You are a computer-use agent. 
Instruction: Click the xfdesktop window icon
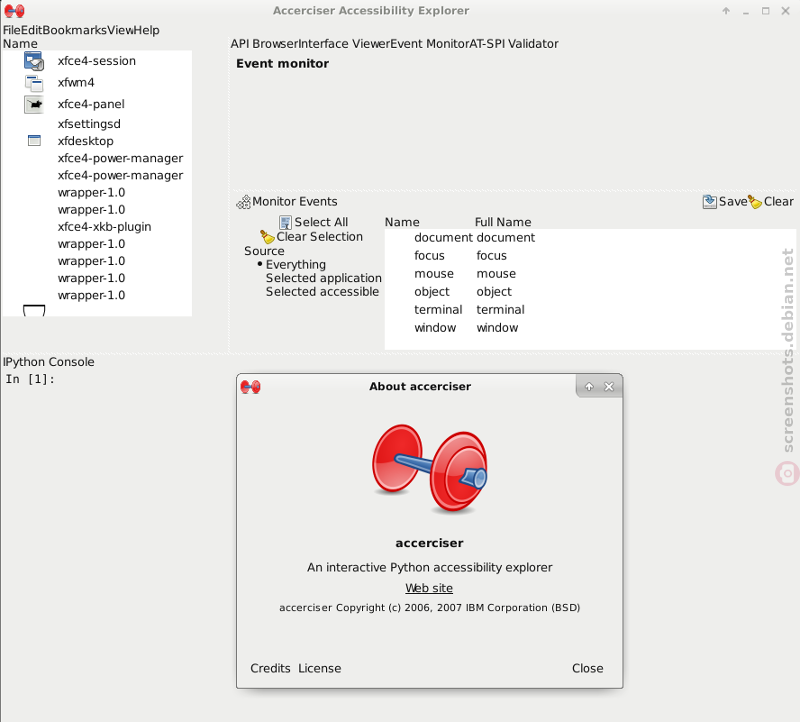pos(34,141)
